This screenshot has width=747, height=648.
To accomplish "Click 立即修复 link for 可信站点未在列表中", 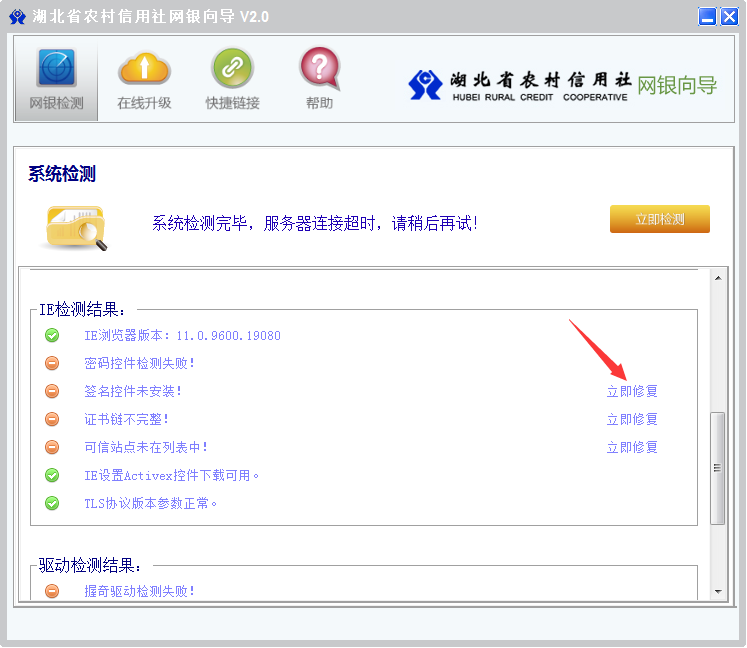I will point(632,448).
